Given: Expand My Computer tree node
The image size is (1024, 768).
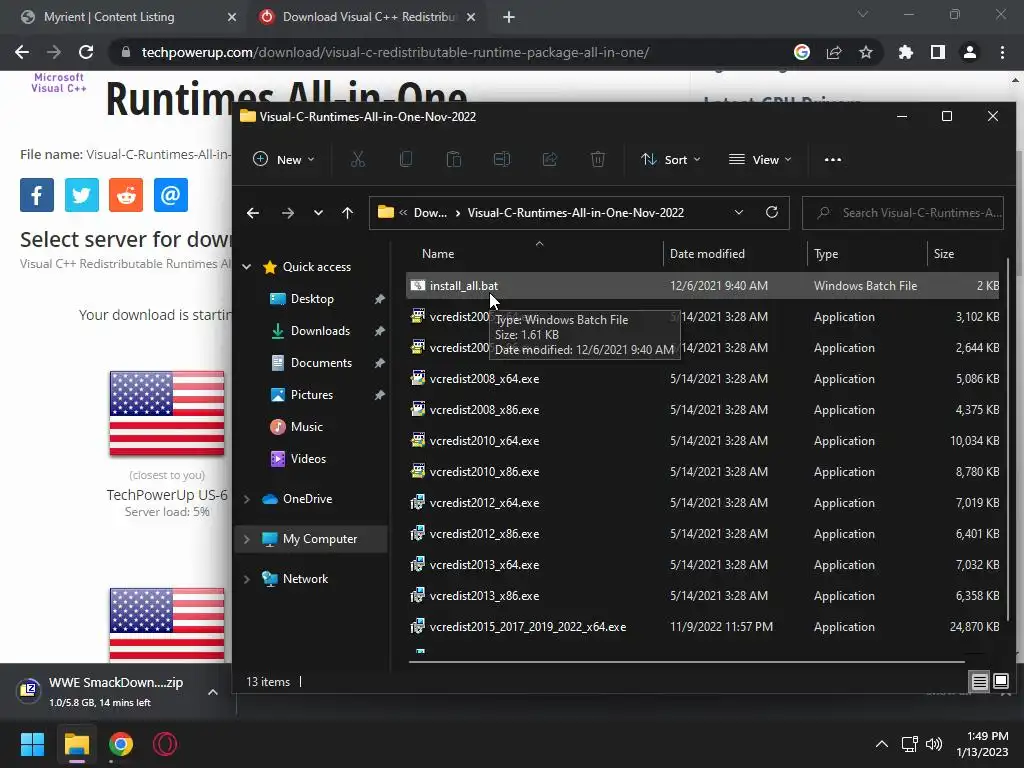Looking at the screenshot, I should 247,539.
